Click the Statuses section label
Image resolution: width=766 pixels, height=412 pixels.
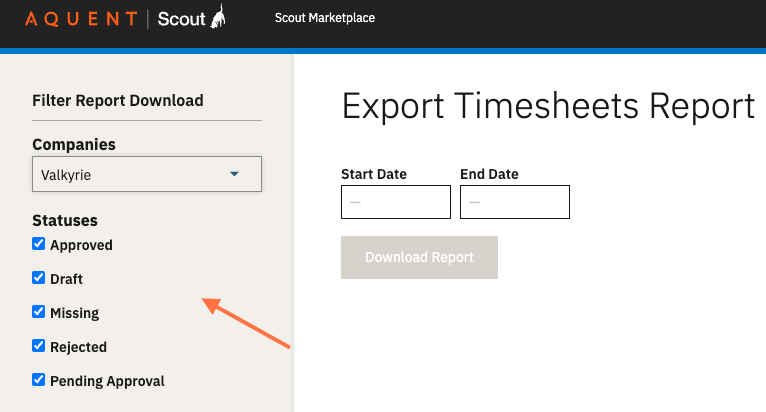65,220
